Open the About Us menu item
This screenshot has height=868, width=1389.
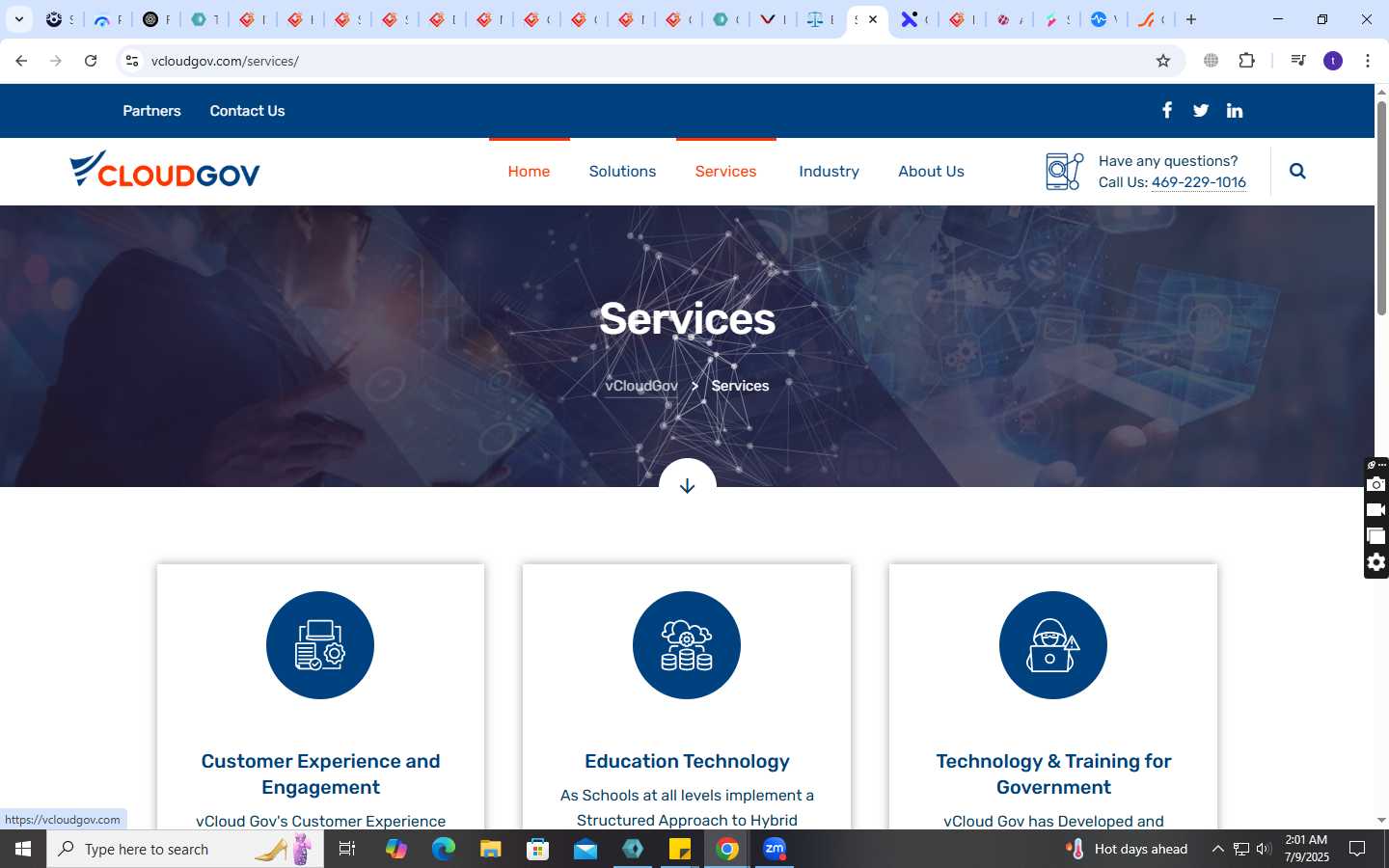931,171
